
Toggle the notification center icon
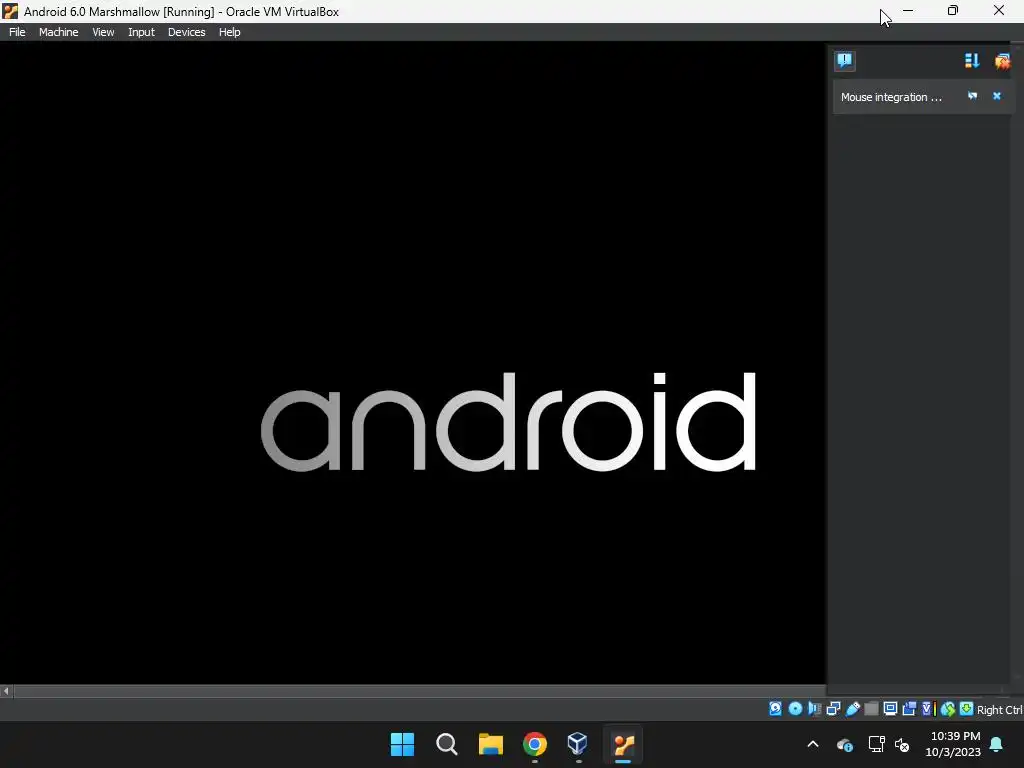844,61
